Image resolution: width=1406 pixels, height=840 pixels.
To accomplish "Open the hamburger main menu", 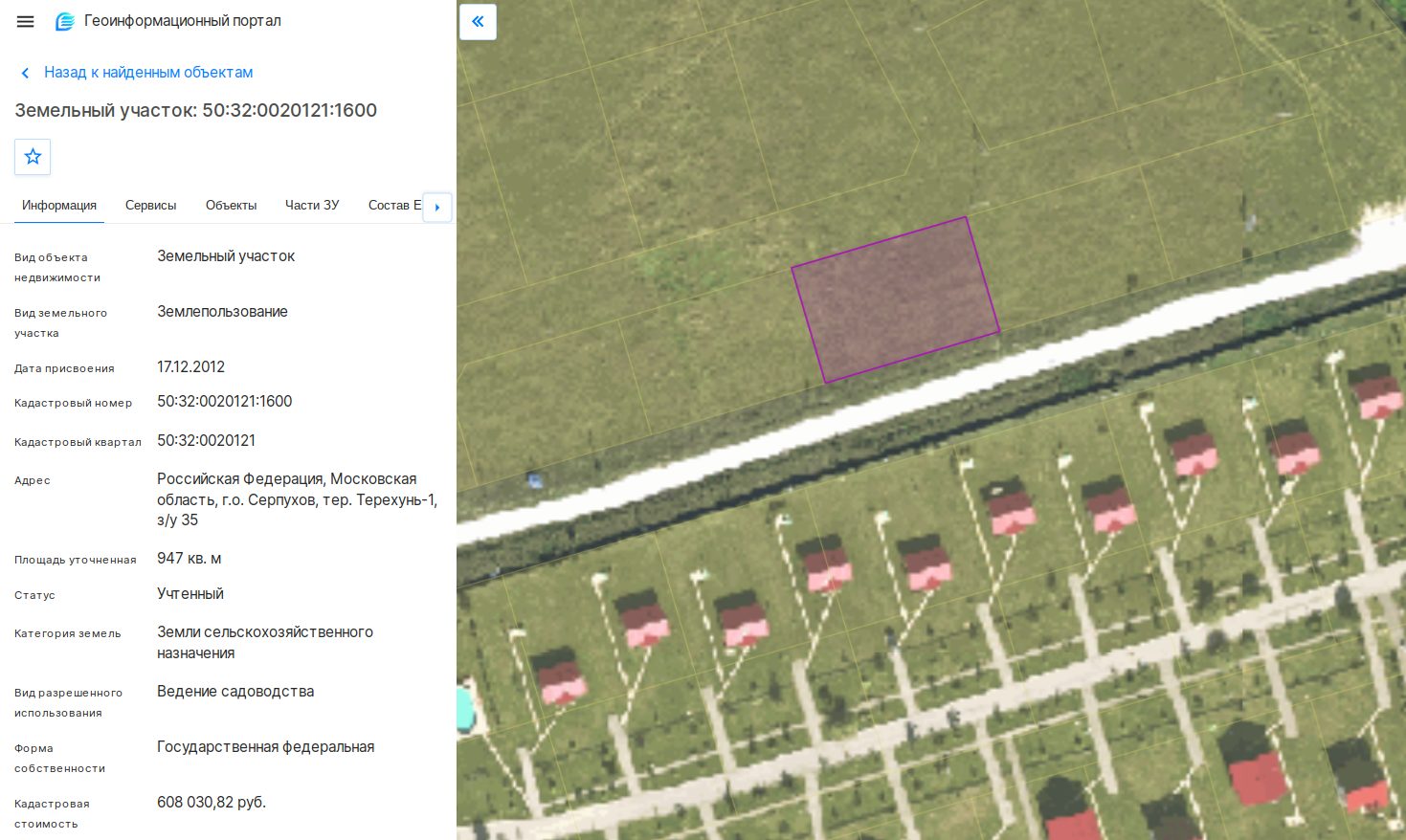I will [x=26, y=21].
